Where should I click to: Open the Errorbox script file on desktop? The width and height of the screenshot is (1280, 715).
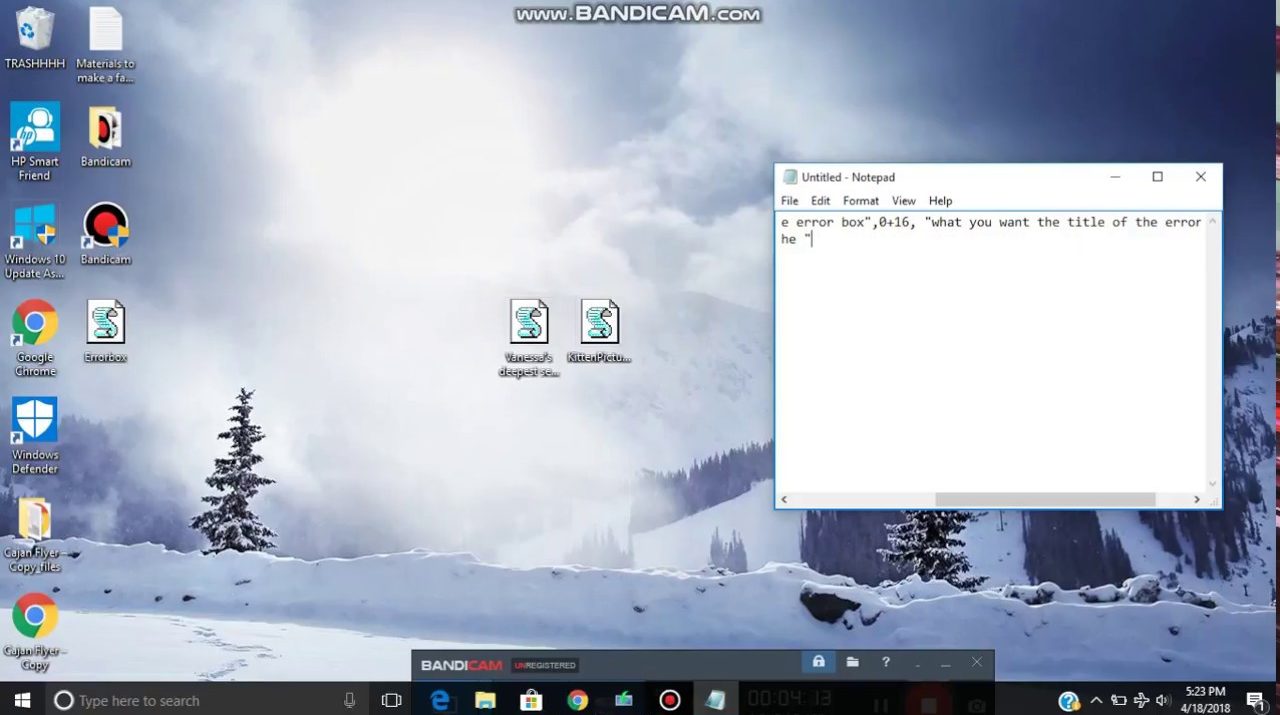105,323
